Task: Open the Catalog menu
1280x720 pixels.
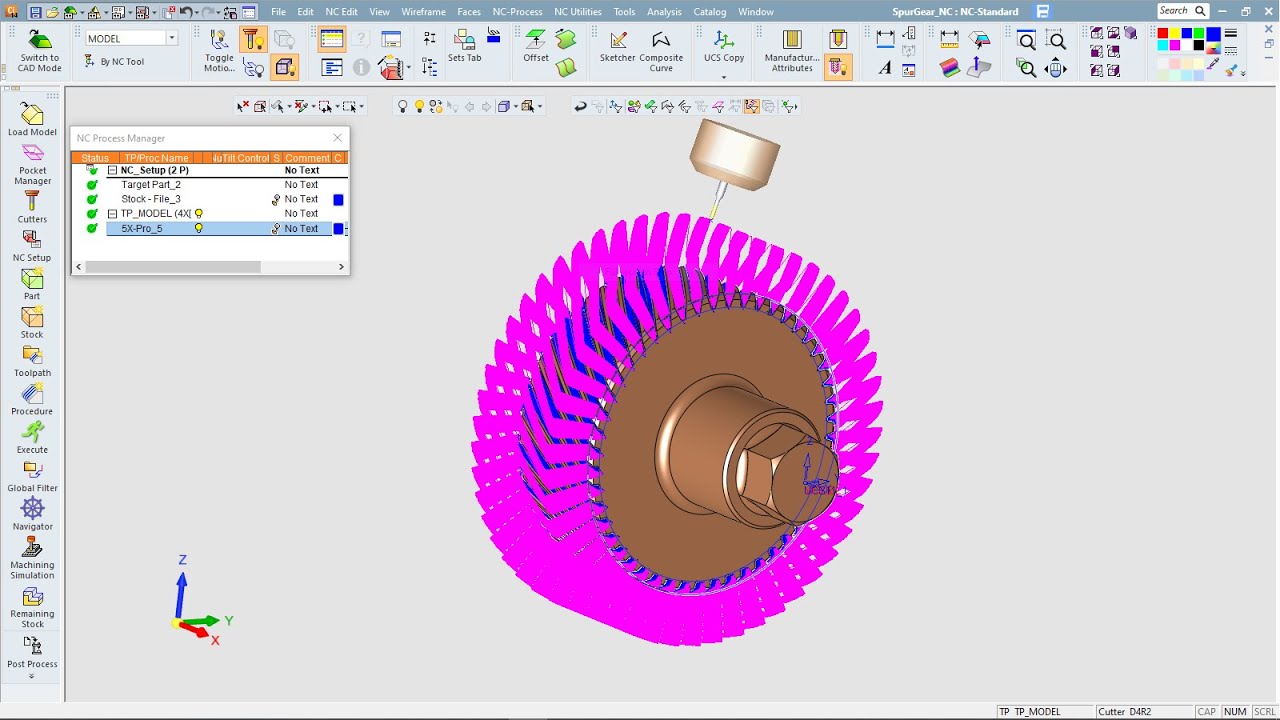Action: (x=710, y=12)
